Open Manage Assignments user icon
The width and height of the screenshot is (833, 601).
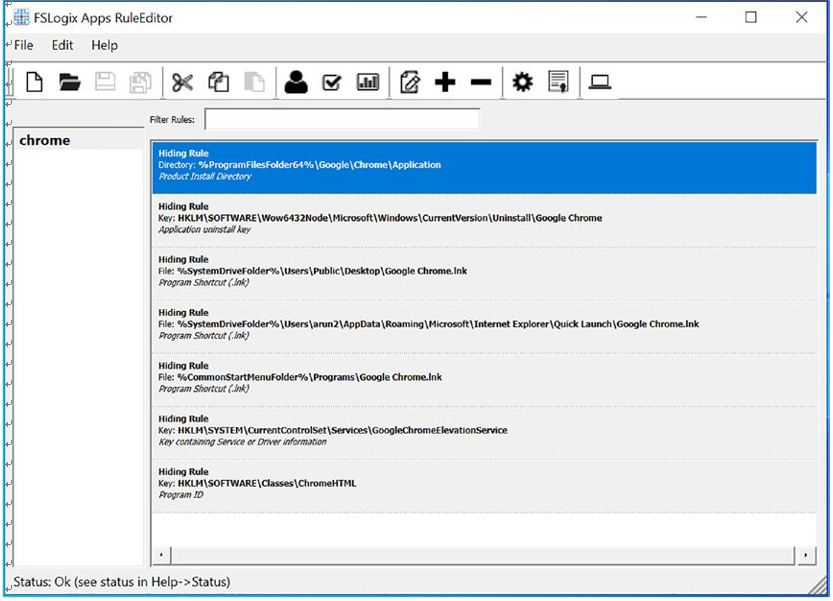(x=296, y=82)
